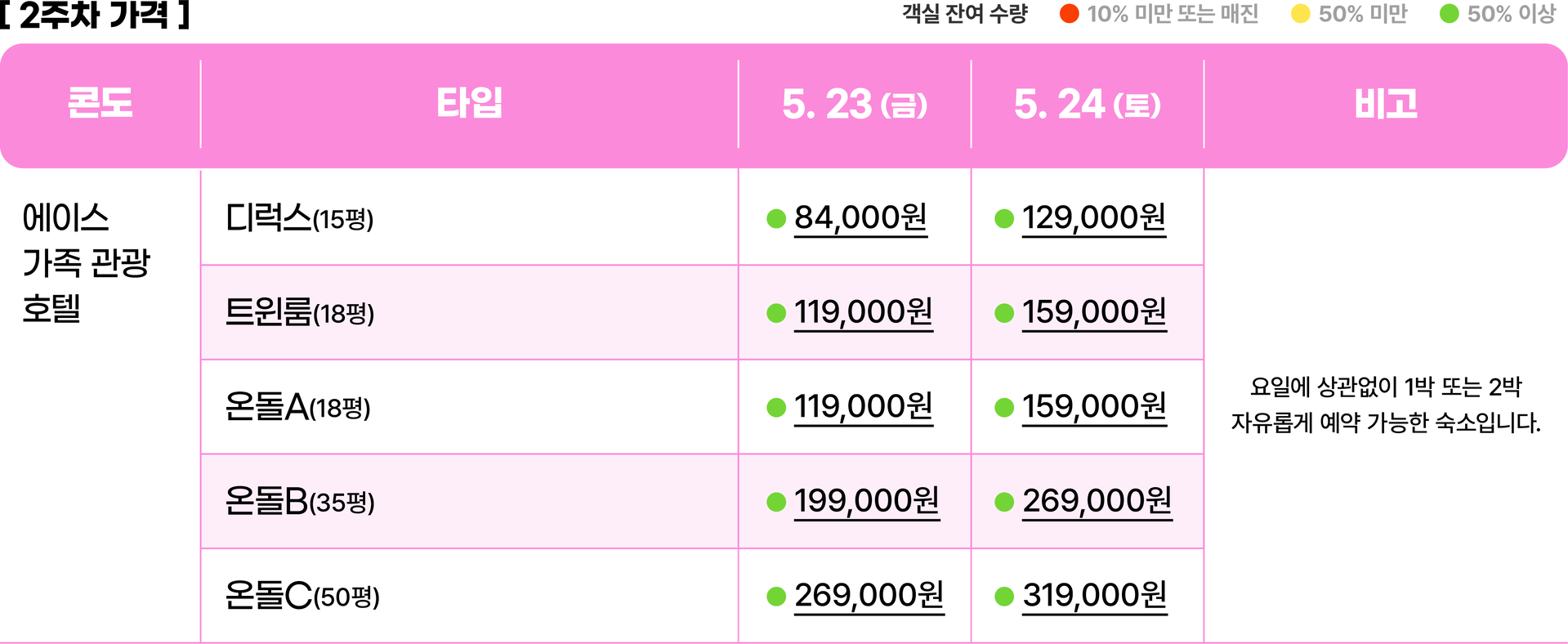The image size is (1568, 644).
Task: Click the green 50% 이상 legend dot
Action: click(1449, 14)
